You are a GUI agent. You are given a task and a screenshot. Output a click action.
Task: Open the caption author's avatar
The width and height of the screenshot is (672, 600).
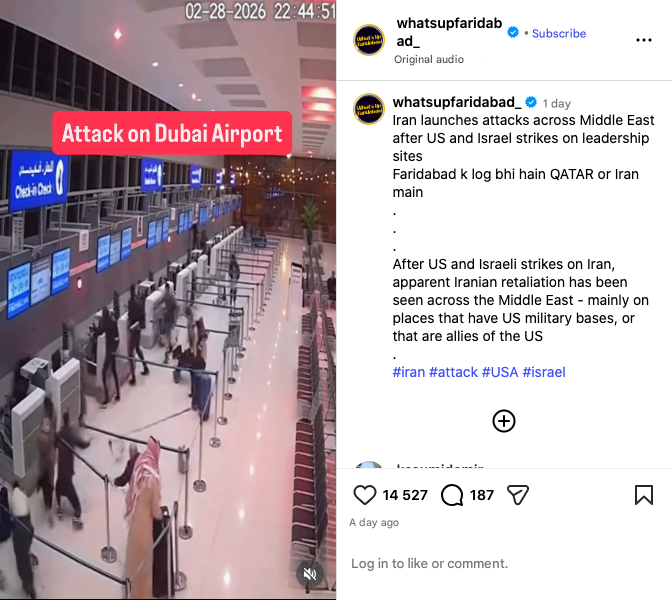point(369,109)
